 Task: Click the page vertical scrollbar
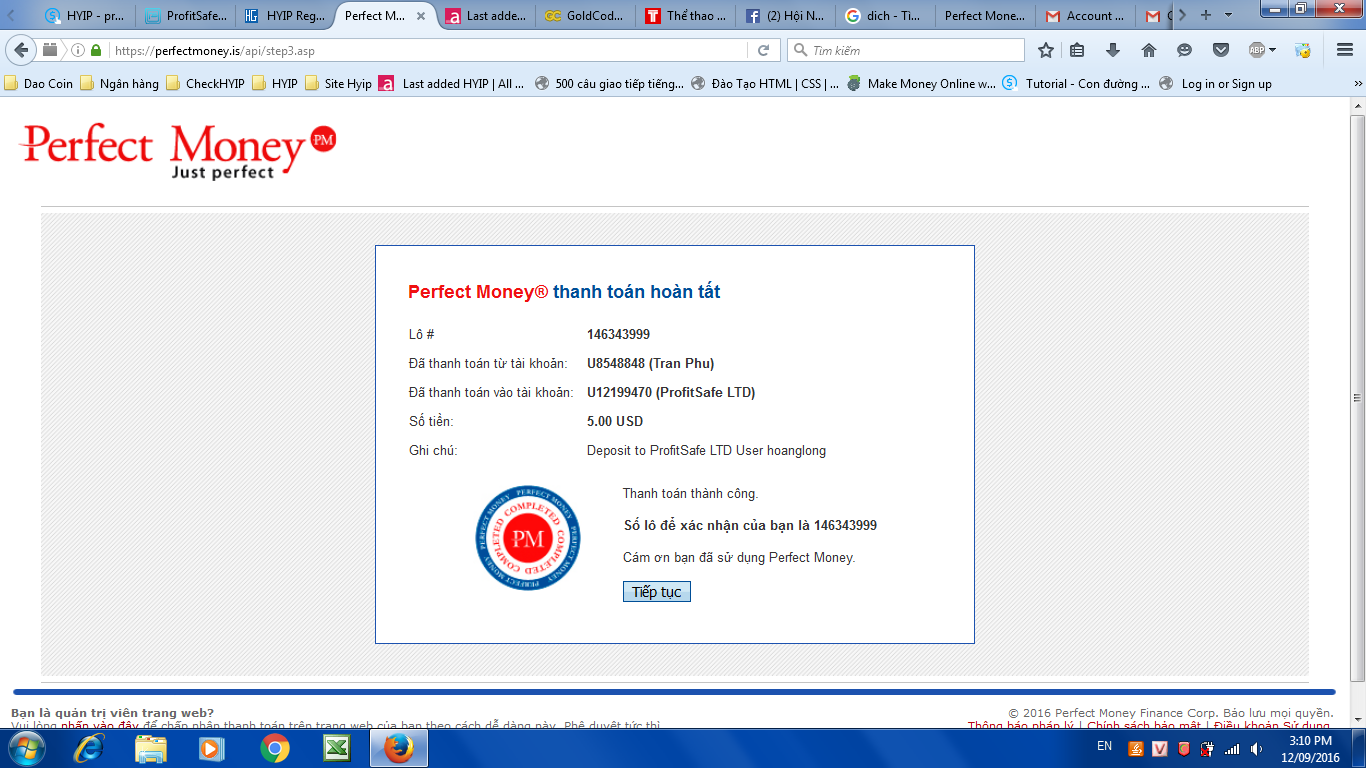(1357, 400)
